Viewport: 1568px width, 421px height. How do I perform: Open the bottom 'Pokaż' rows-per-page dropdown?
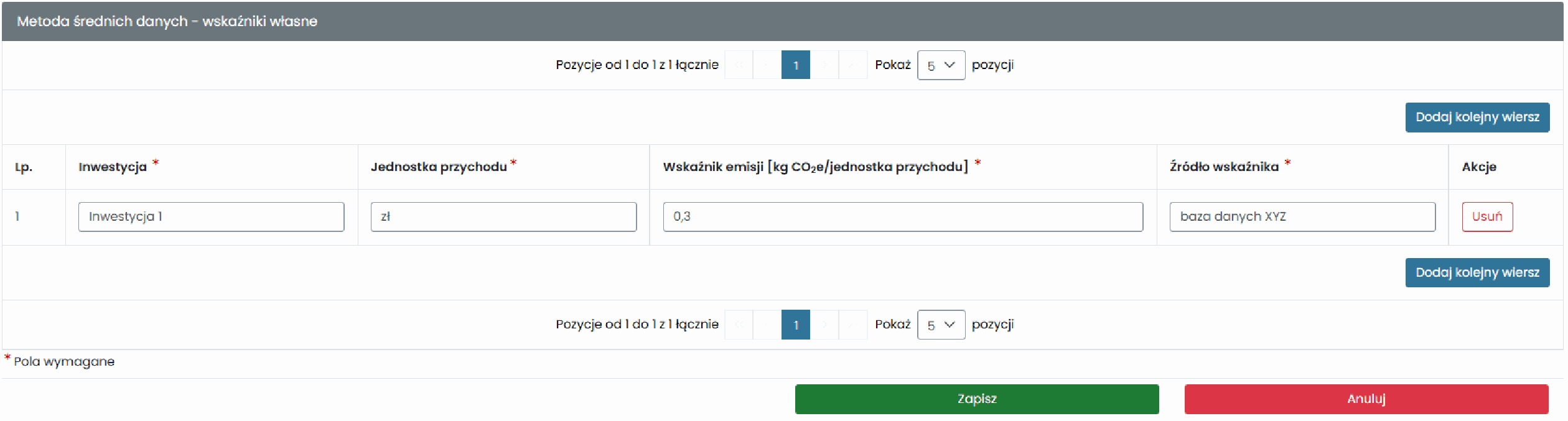tap(941, 325)
